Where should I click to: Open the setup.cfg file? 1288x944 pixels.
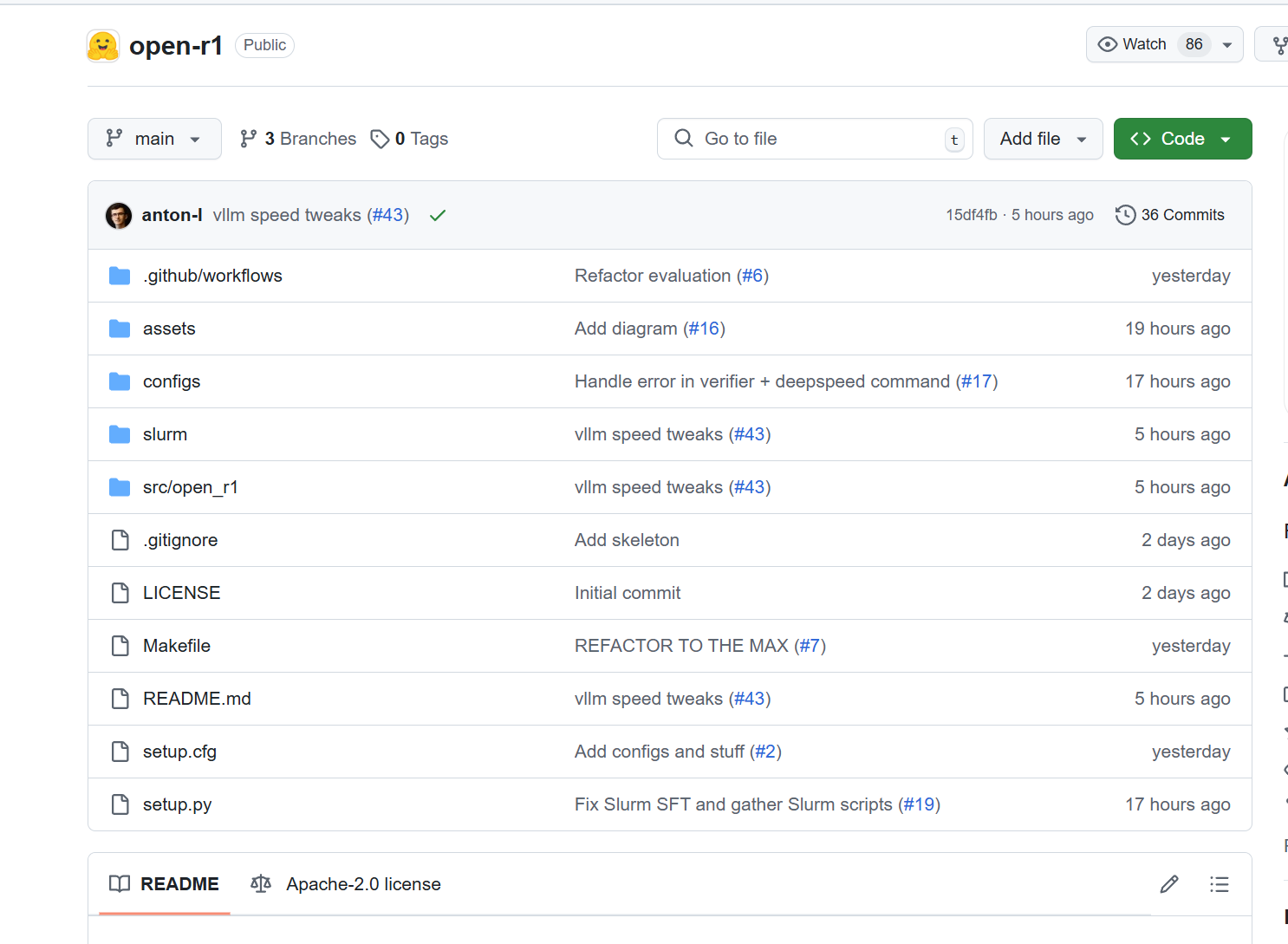point(179,752)
